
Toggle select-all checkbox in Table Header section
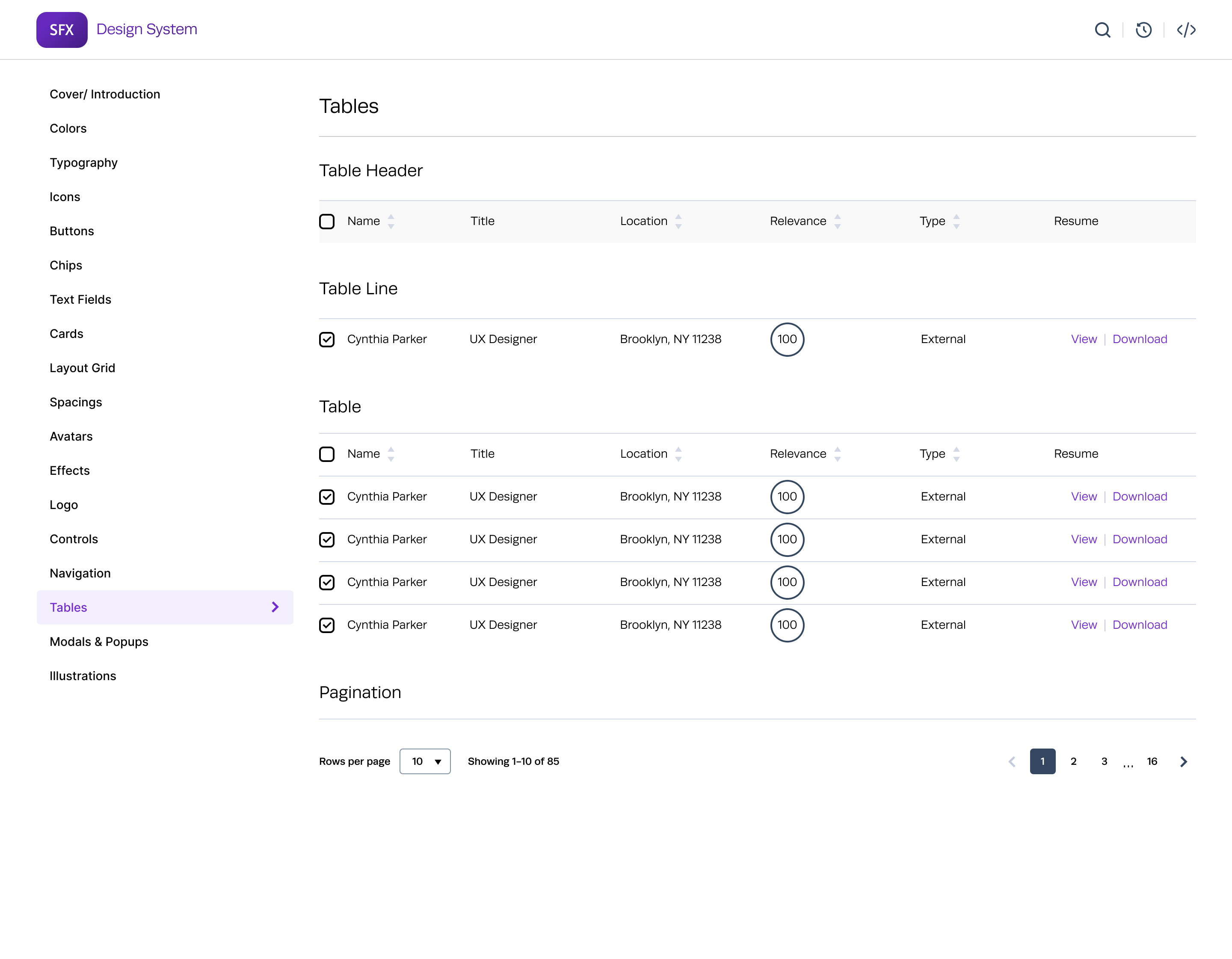(x=327, y=221)
